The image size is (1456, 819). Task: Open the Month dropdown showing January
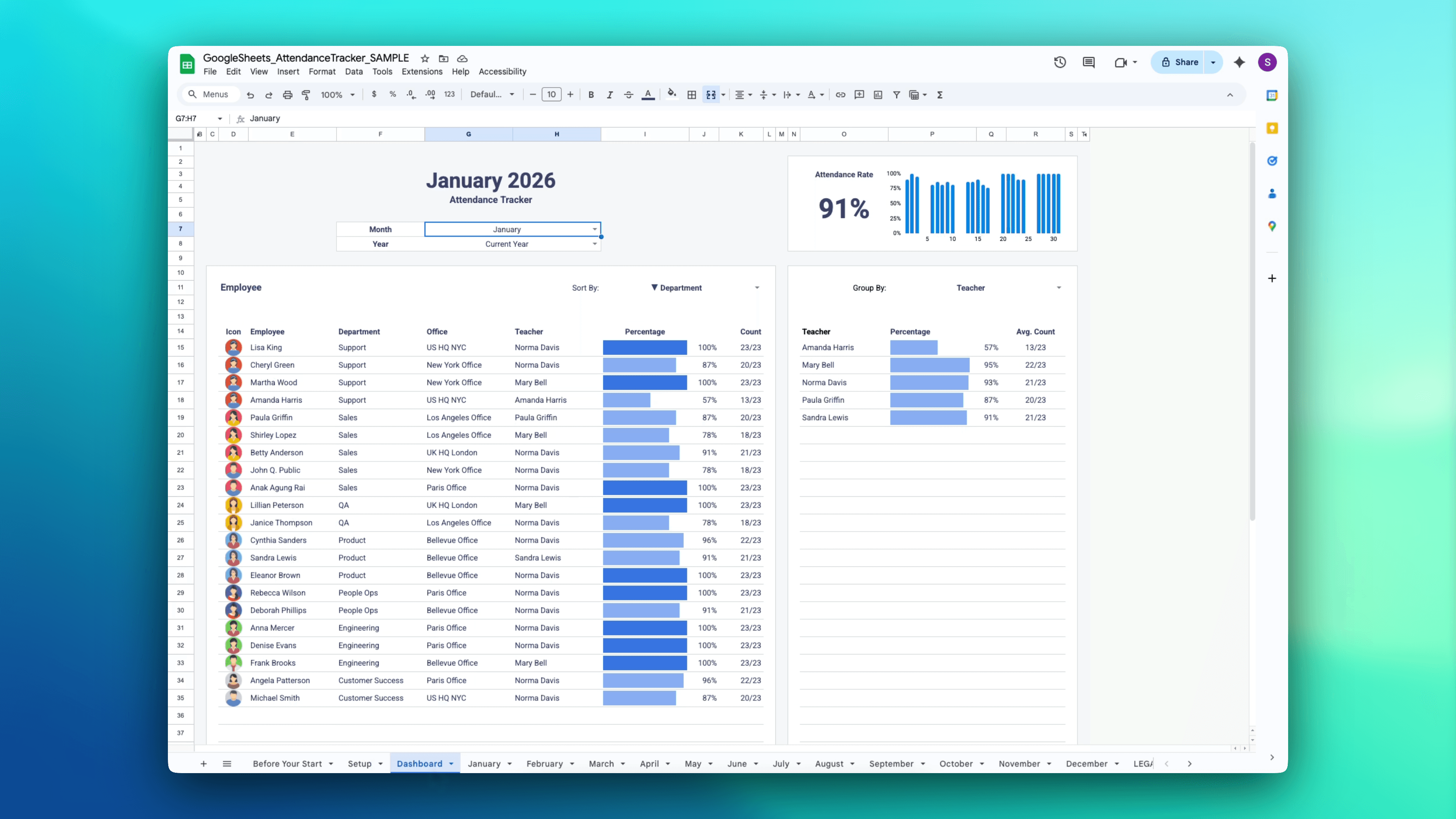[593, 229]
